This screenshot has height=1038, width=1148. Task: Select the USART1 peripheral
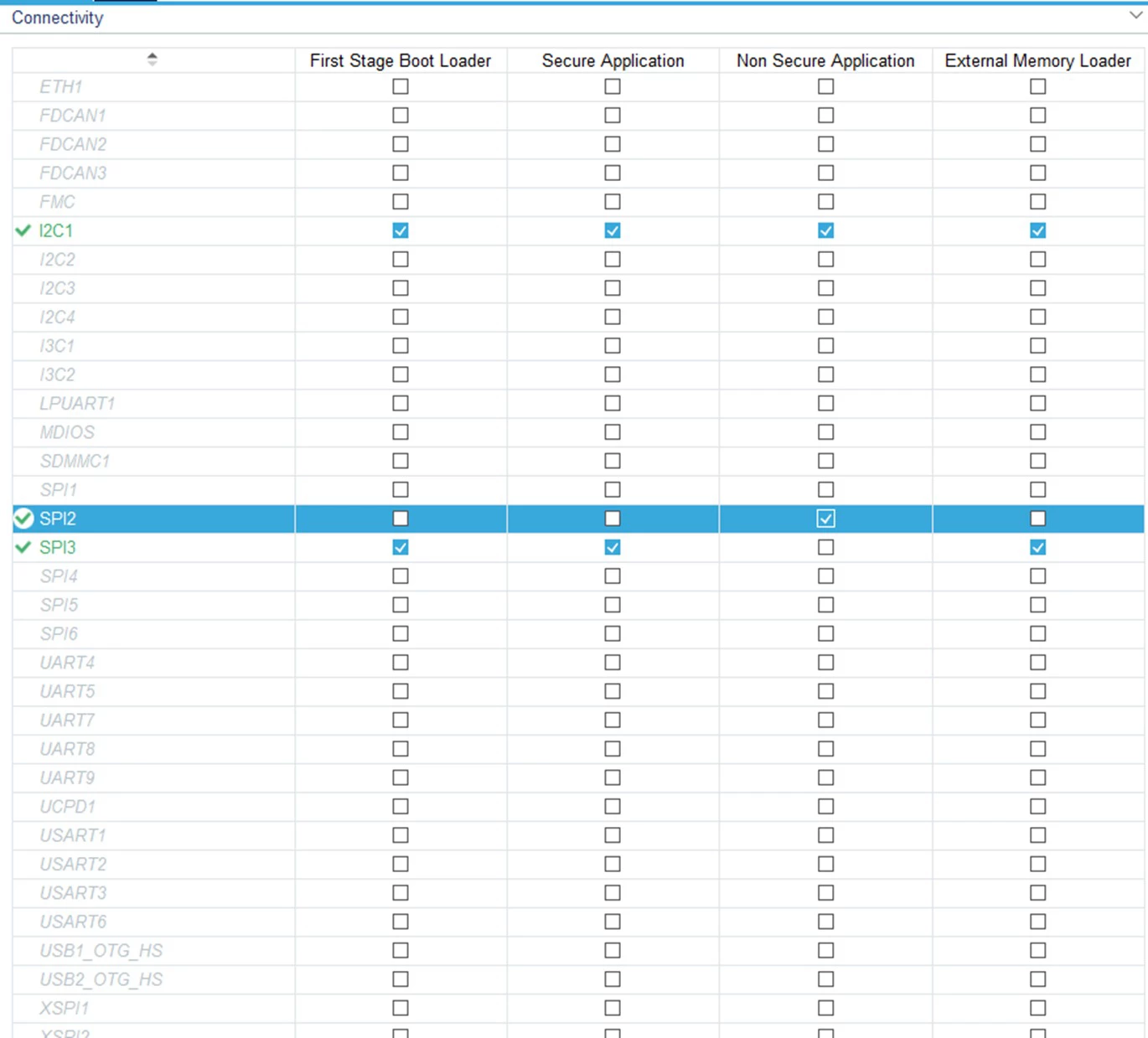(73, 835)
